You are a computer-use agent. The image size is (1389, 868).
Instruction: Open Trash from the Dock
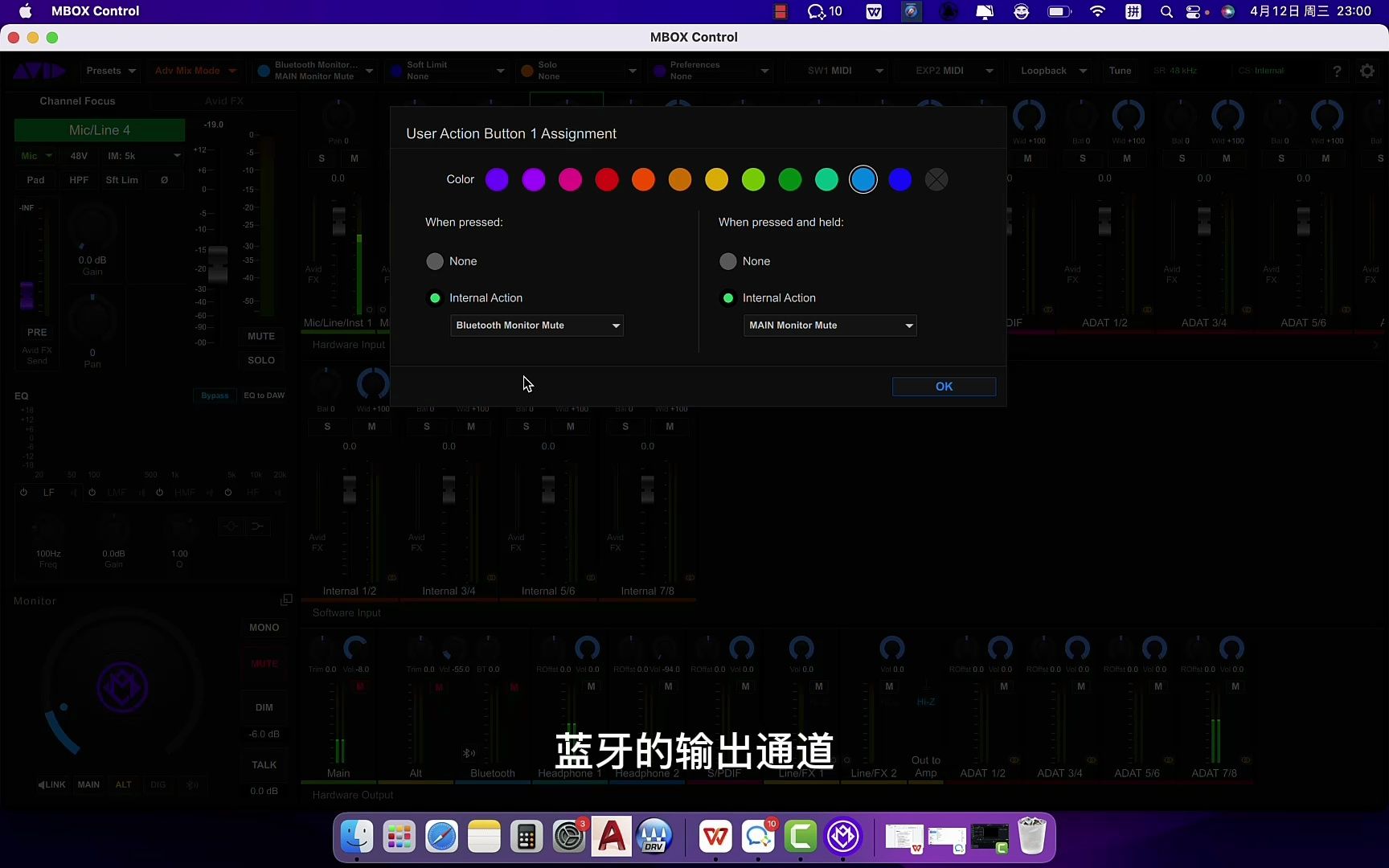point(1032,837)
